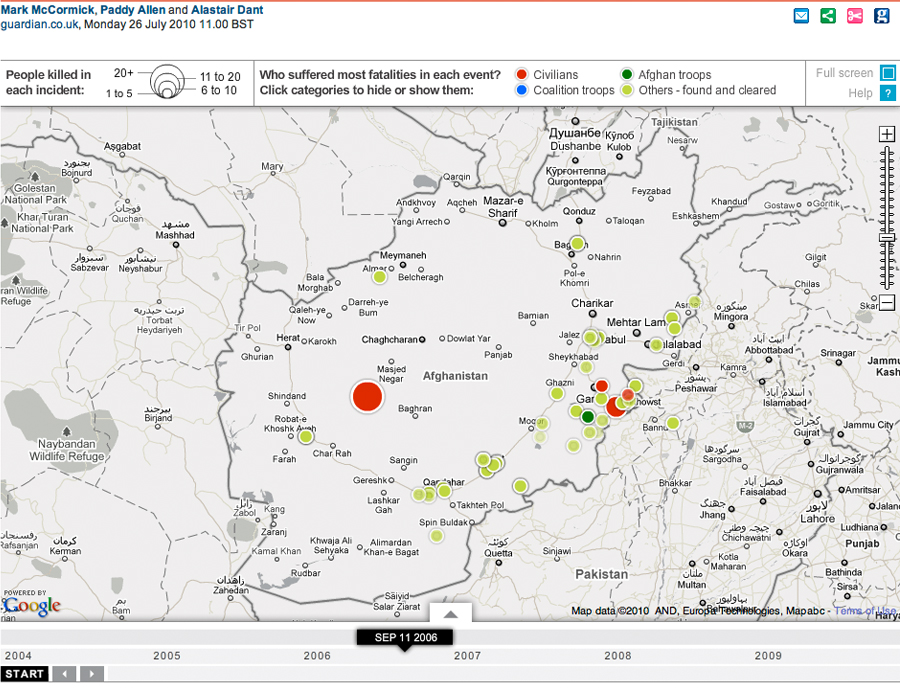900x691 pixels.
Task: Click the pink clip scissors icon
Action: click(855, 15)
